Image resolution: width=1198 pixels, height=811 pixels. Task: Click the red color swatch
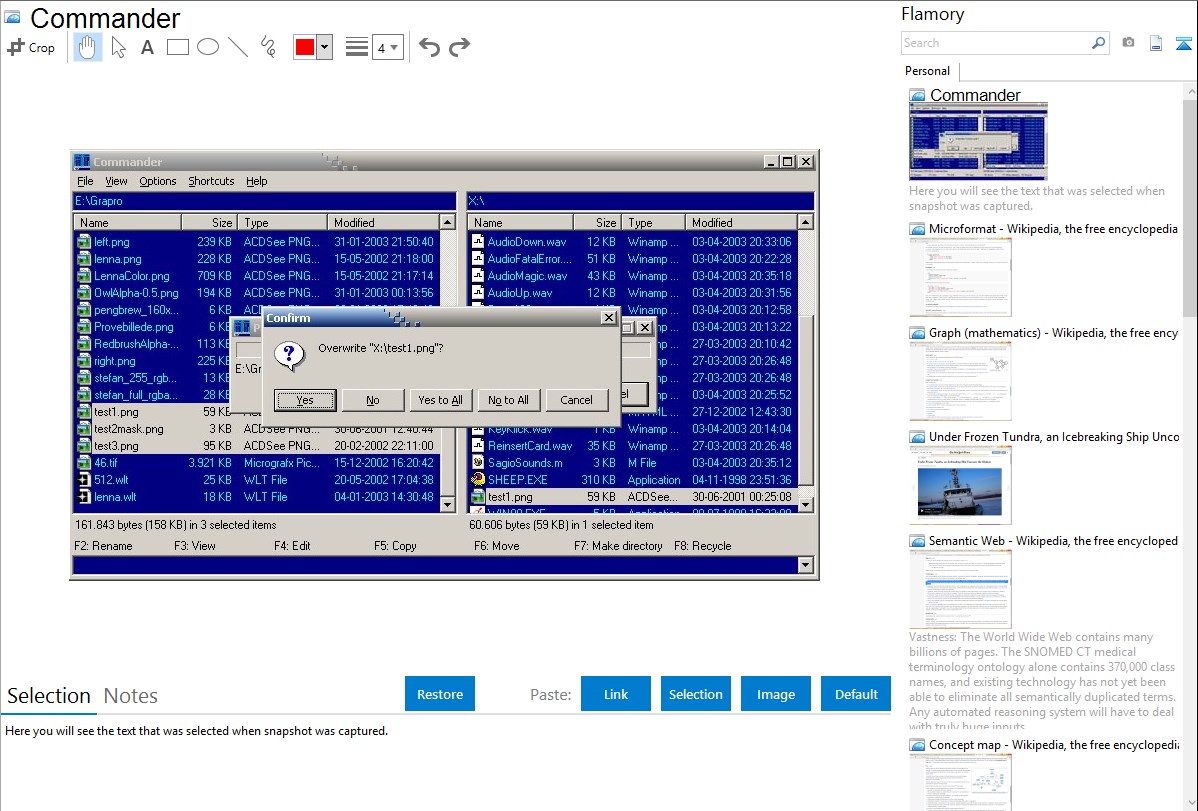(x=305, y=47)
